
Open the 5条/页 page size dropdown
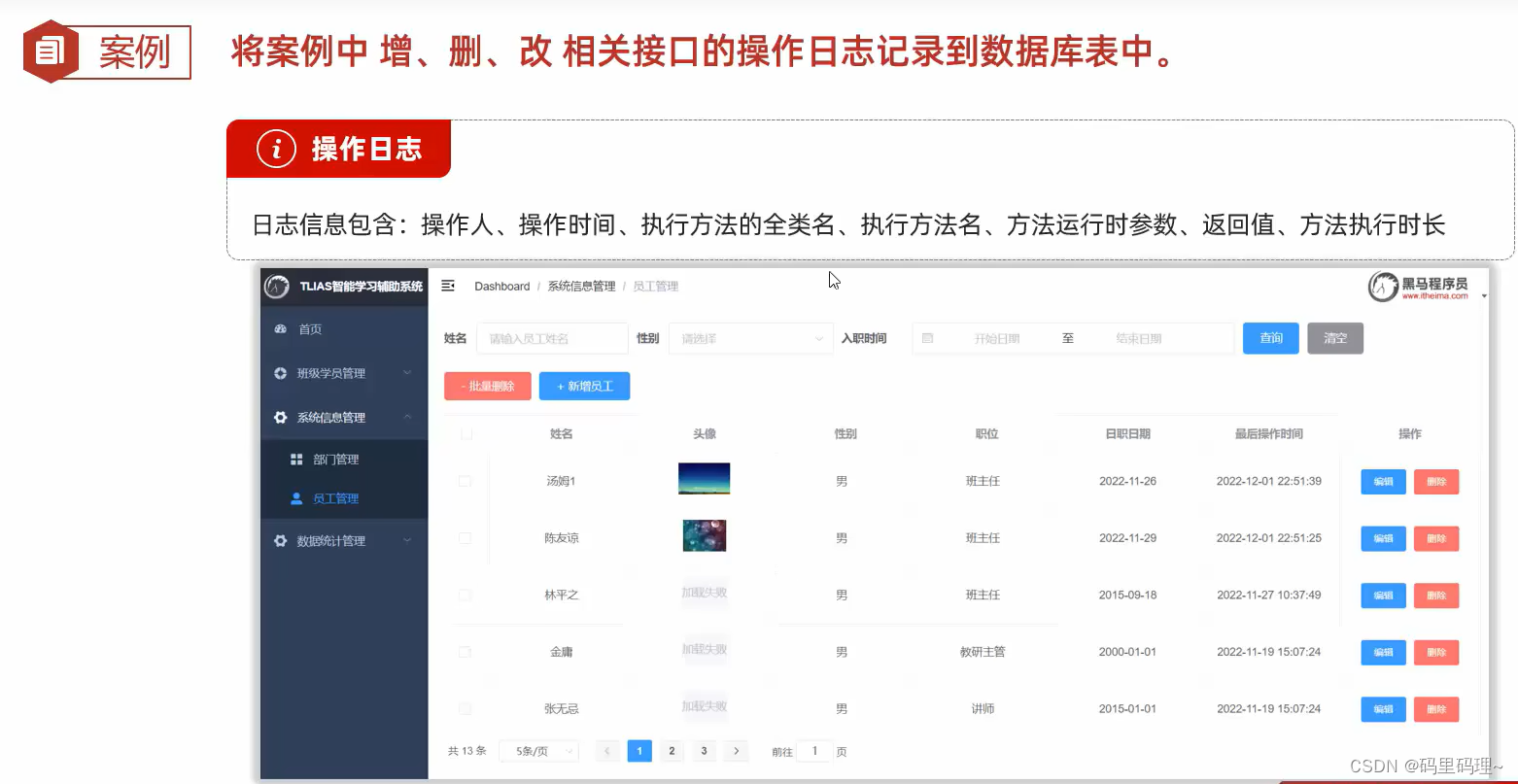[538, 751]
